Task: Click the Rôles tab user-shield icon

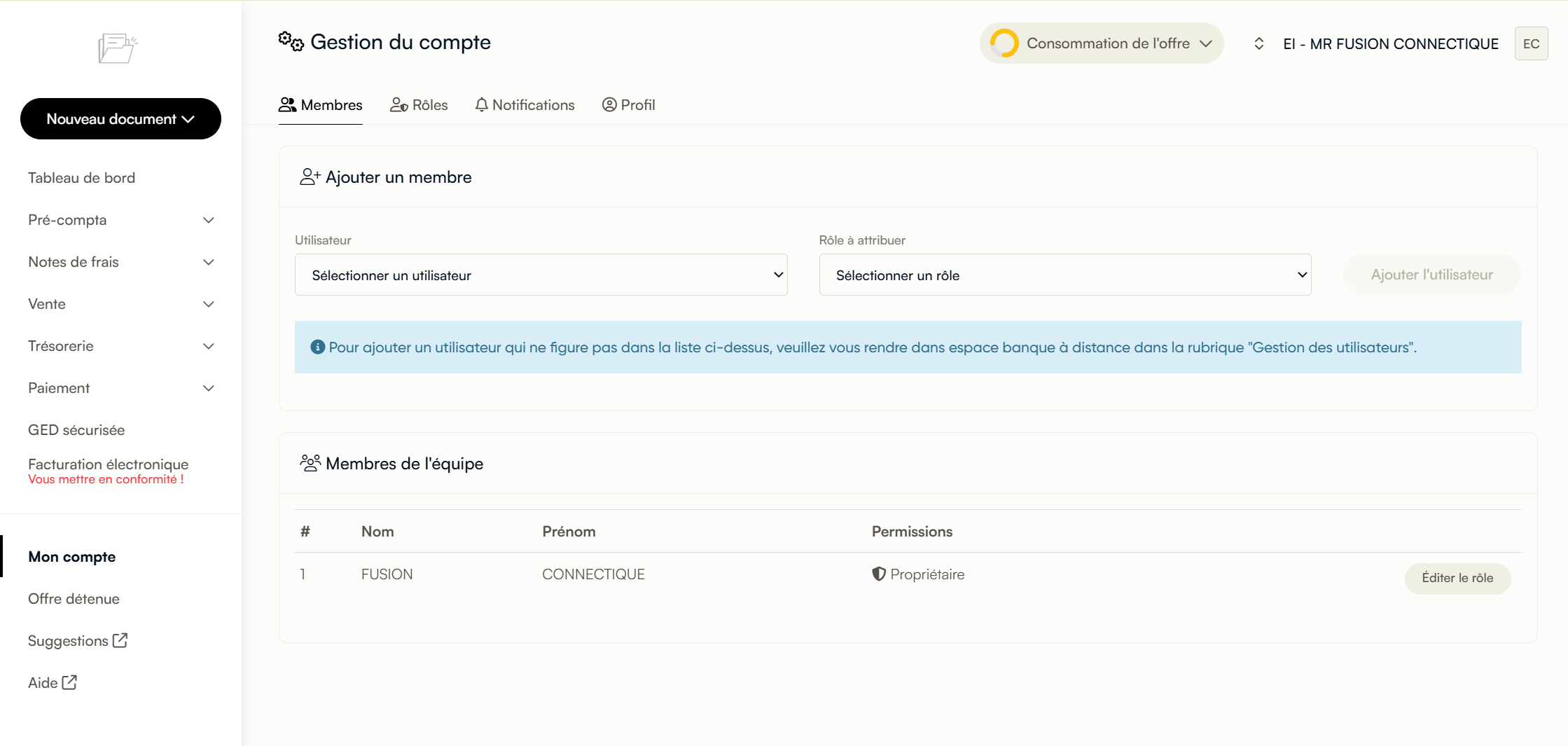Action: click(399, 105)
